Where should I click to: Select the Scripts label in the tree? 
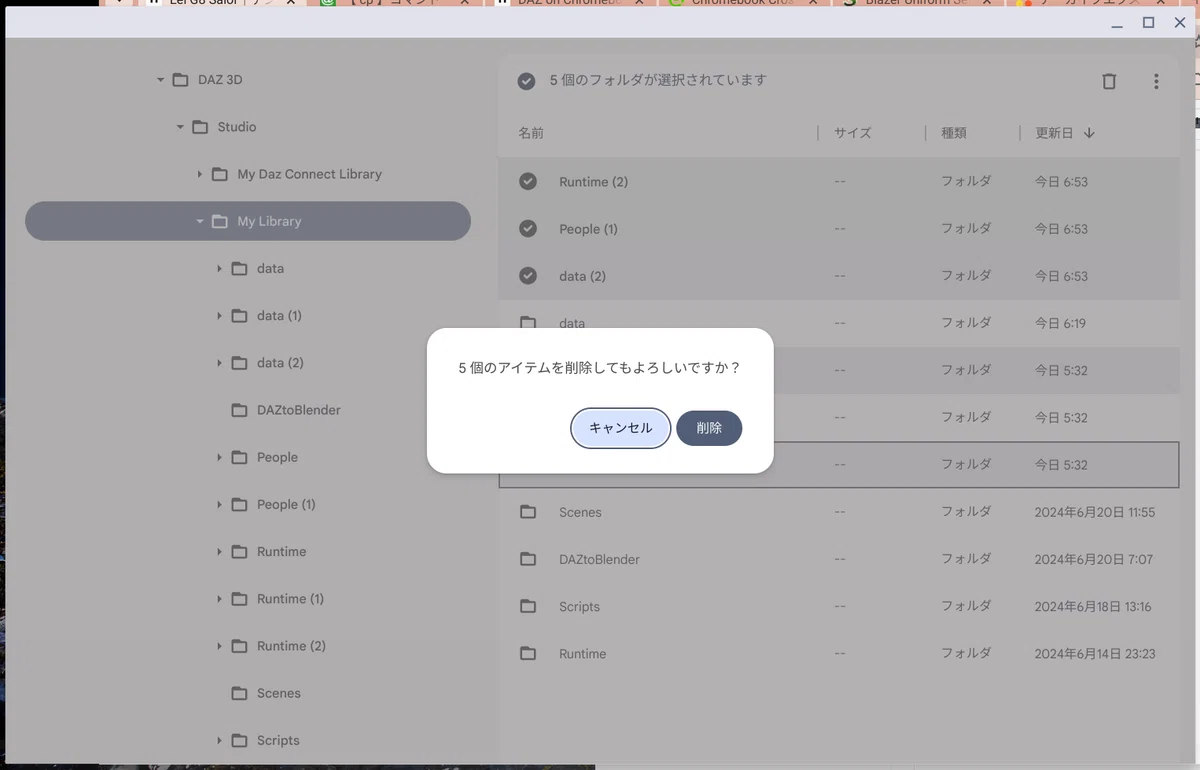(278, 740)
